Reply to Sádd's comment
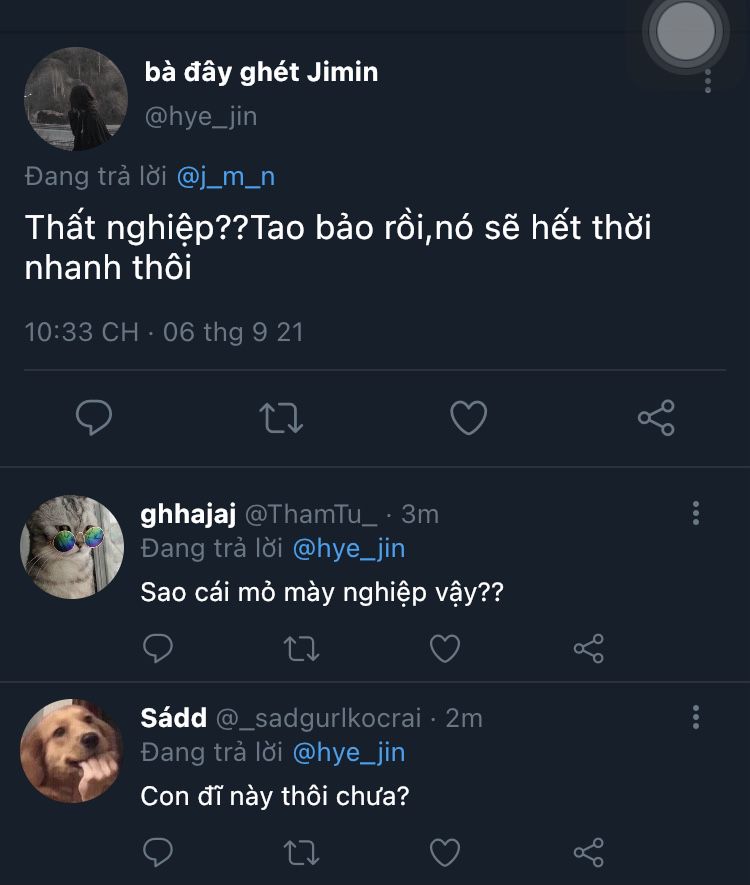 pyautogui.click(x=159, y=852)
